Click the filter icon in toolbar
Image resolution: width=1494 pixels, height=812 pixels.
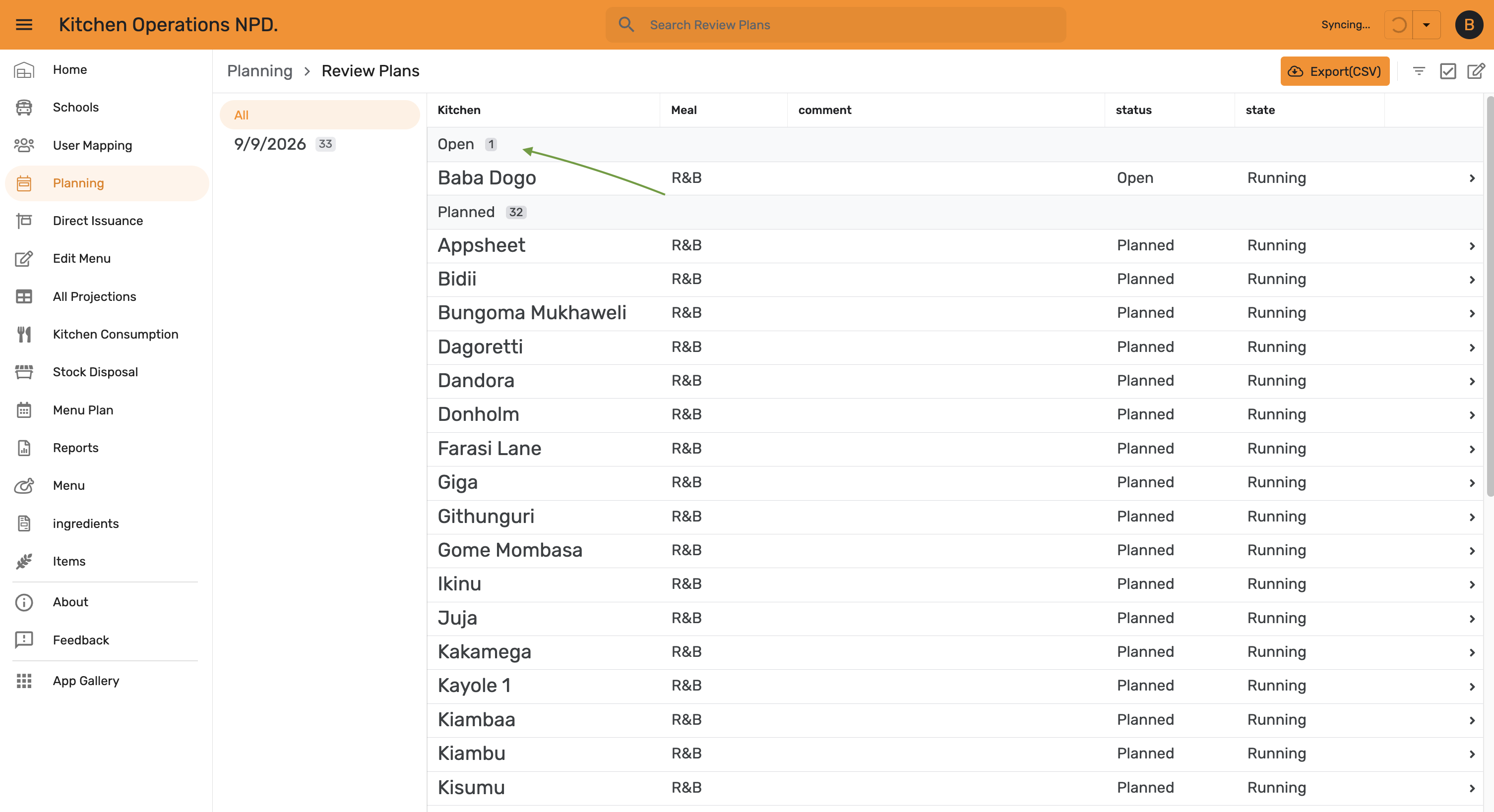point(1419,71)
